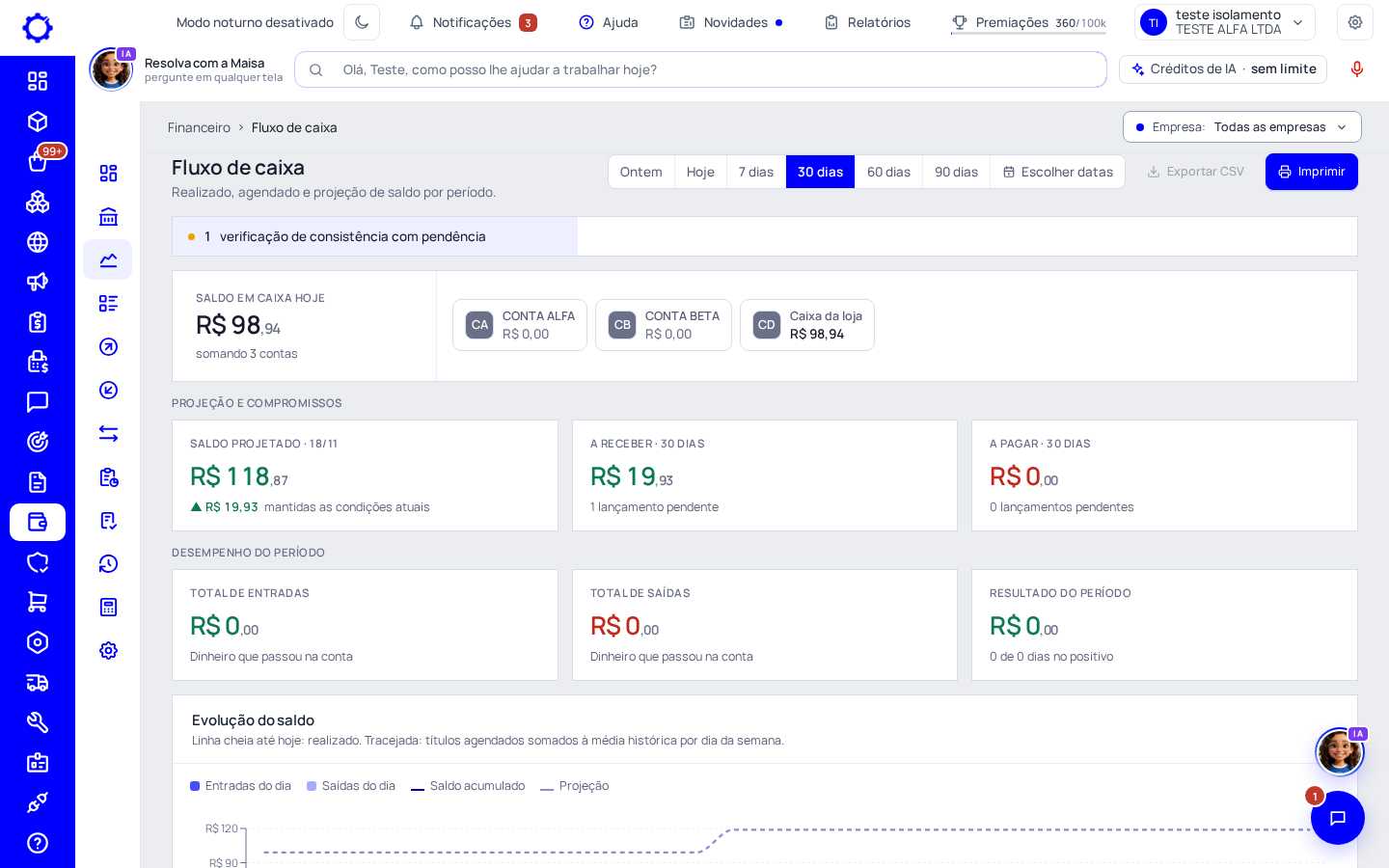Expand the teste isolamento account dropdown

click(1225, 22)
